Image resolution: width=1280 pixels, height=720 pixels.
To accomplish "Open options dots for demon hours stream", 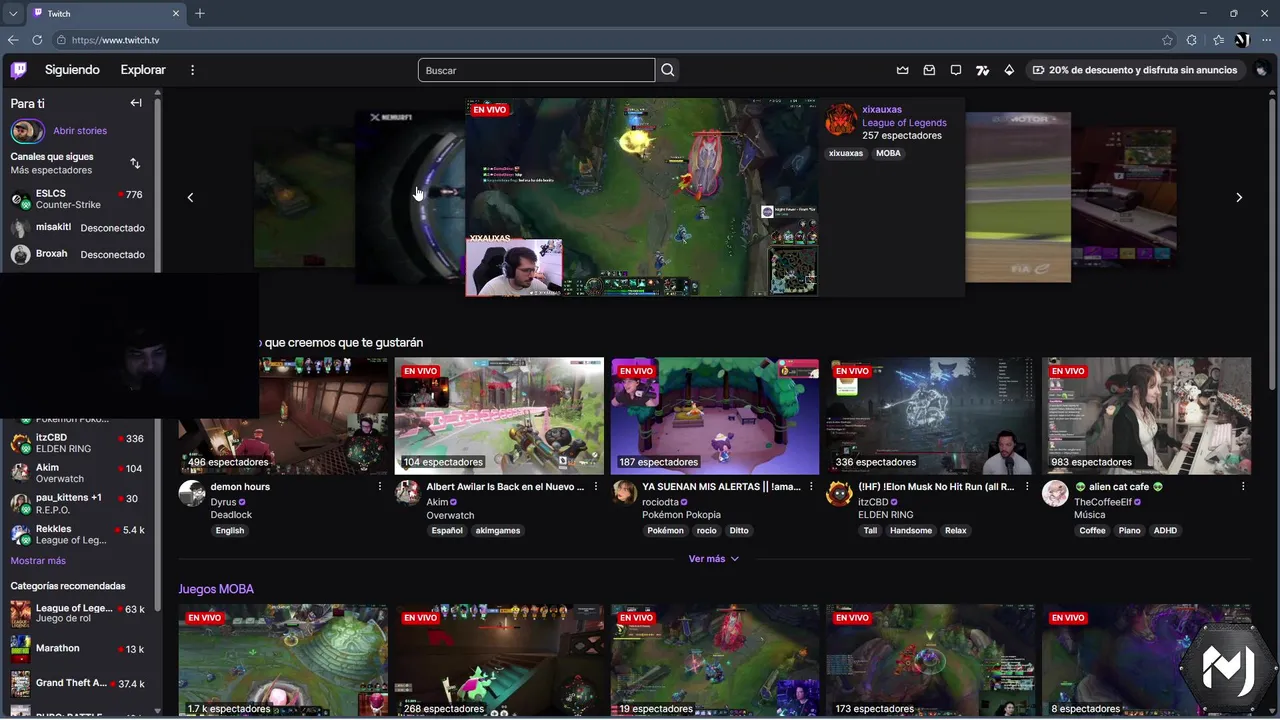I will coord(380,487).
